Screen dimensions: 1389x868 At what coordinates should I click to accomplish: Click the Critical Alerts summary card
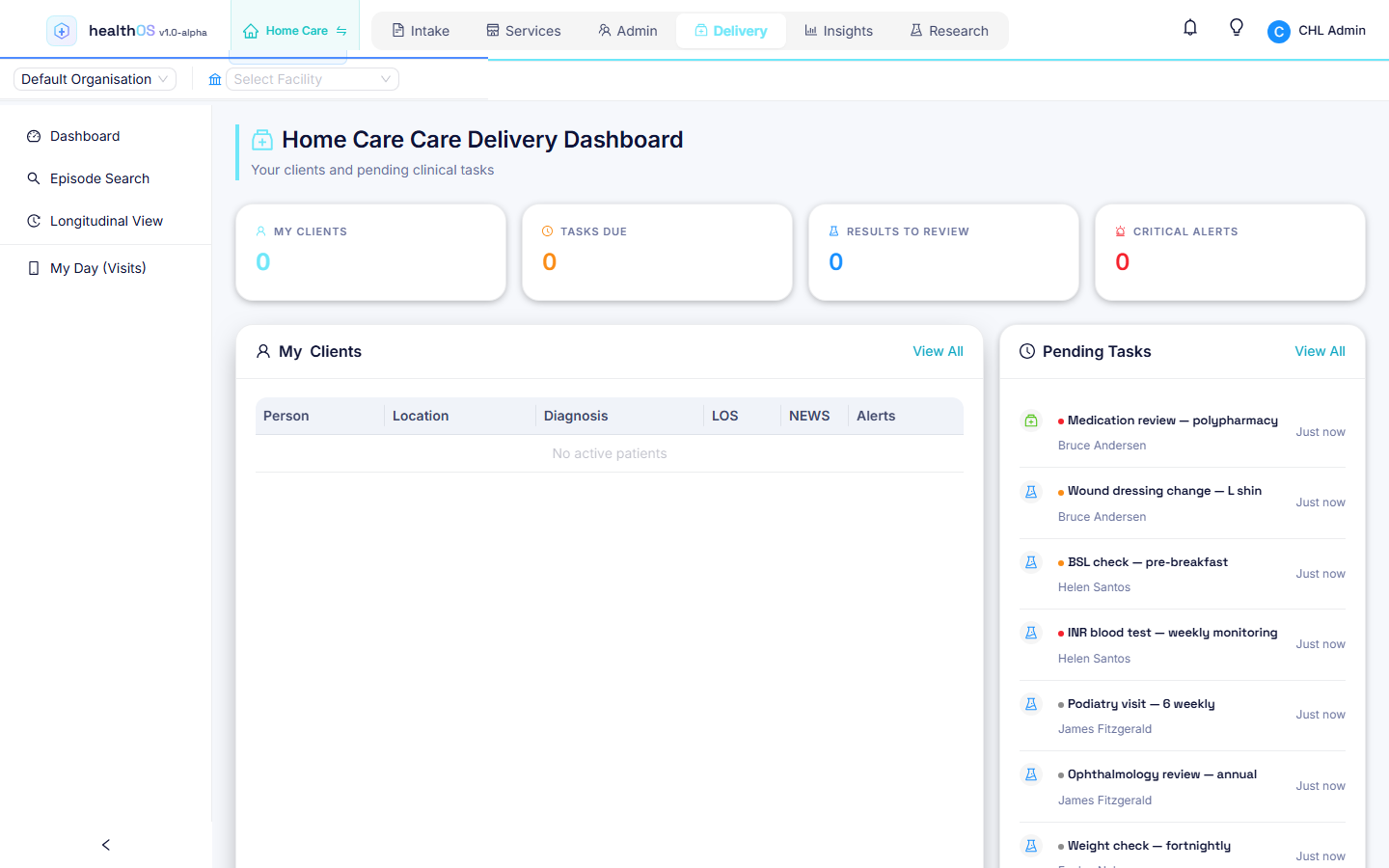point(1230,253)
